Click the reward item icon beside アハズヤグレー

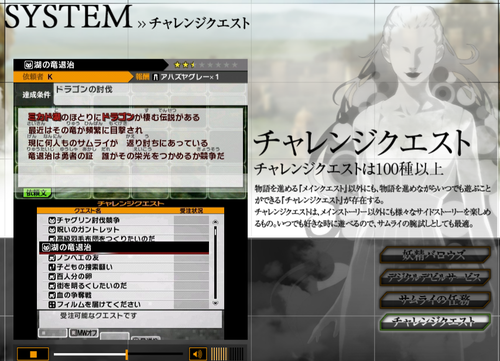pos(155,77)
